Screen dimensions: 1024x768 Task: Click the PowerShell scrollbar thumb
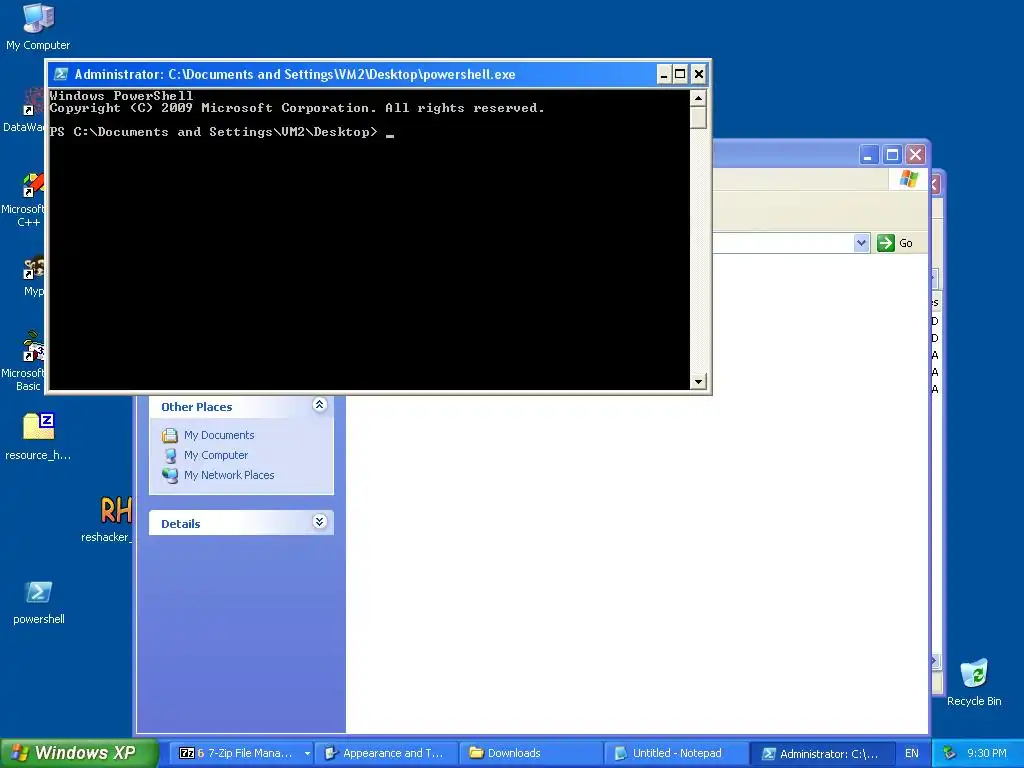coord(698,118)
